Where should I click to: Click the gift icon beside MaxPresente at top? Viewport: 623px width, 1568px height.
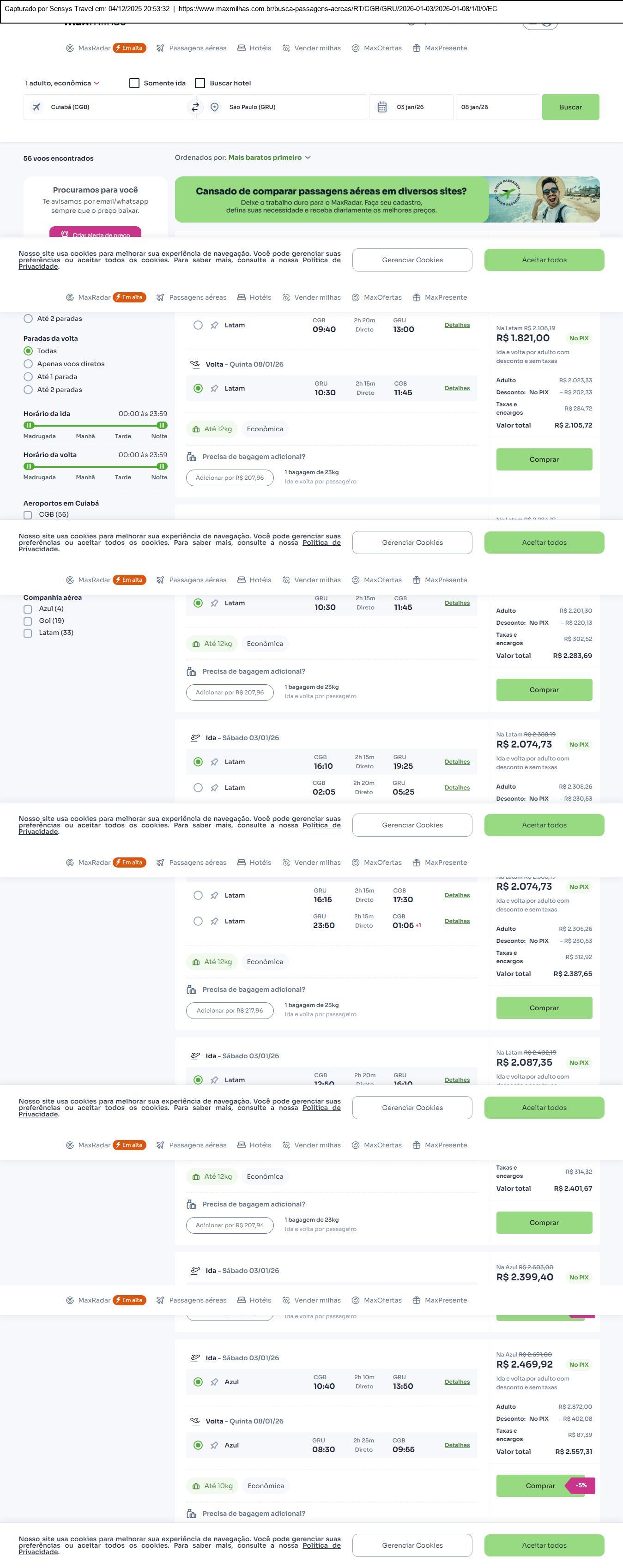[x=417, y=48]
